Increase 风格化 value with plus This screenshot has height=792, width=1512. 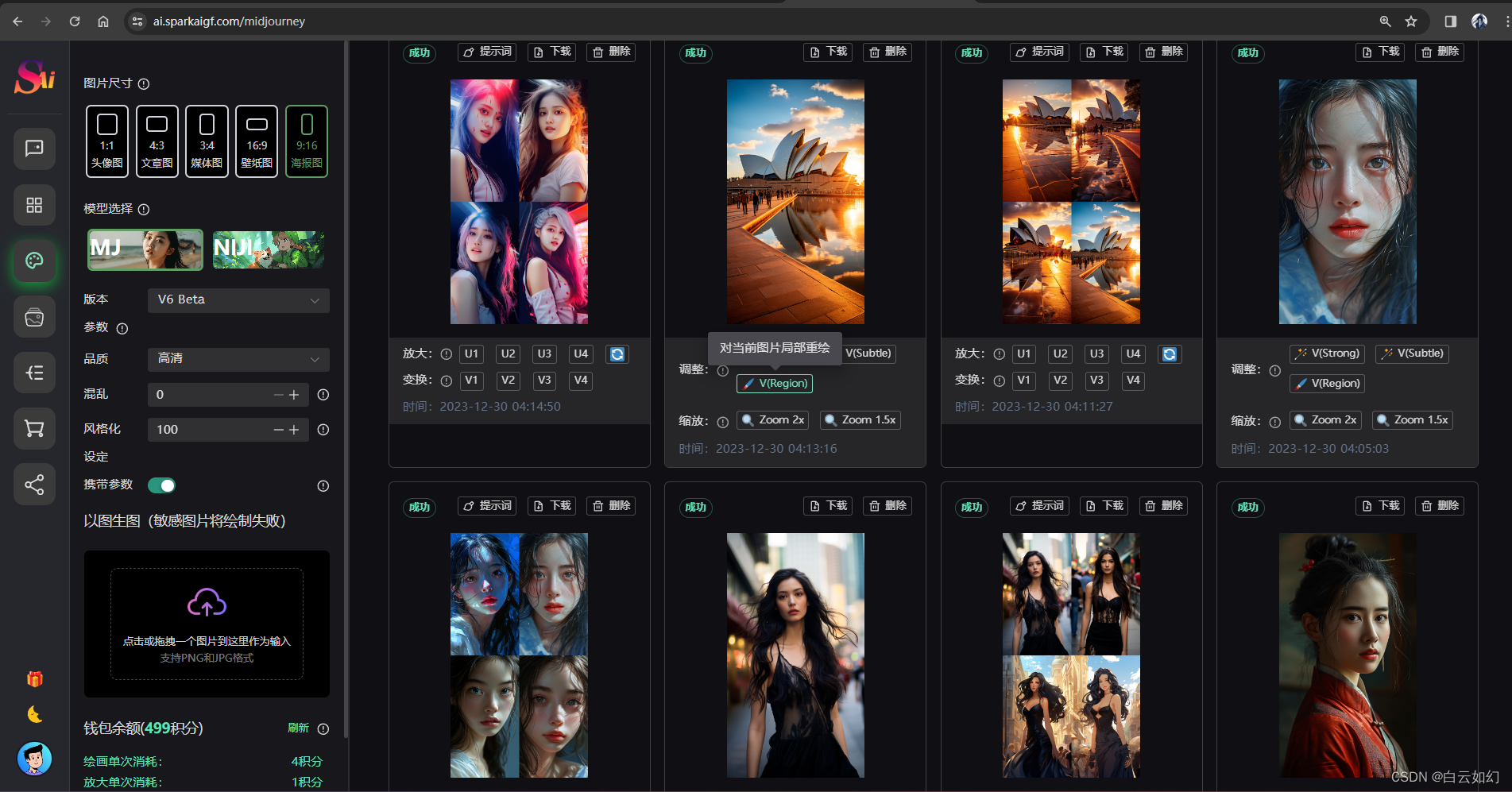click(x=295, y=430)
